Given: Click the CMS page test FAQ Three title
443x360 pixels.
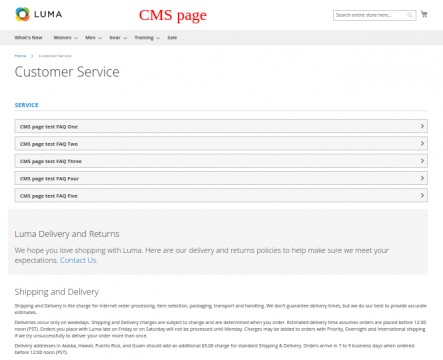Looking at the screenshot, I should point(51,161).
